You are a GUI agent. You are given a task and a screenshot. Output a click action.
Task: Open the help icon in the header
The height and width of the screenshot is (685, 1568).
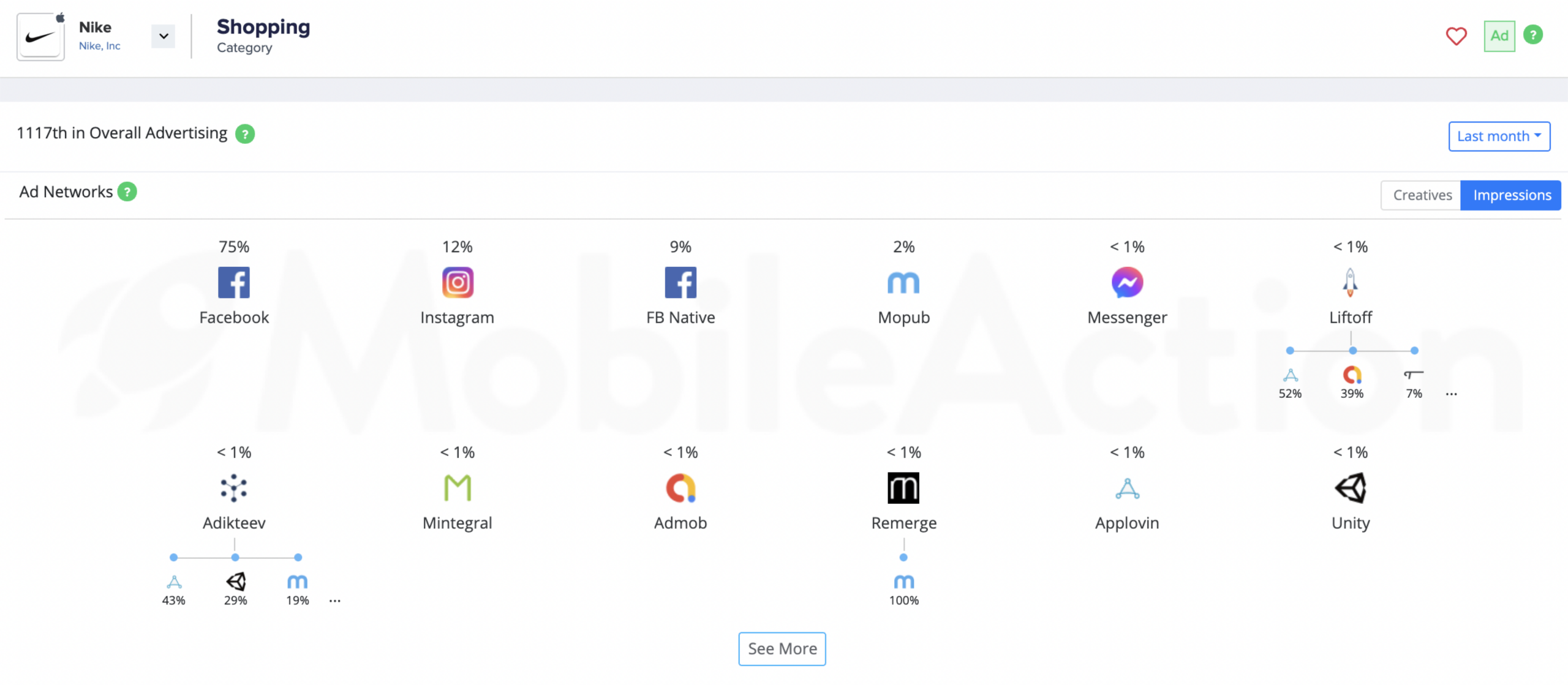click(x=1533, y=35)
